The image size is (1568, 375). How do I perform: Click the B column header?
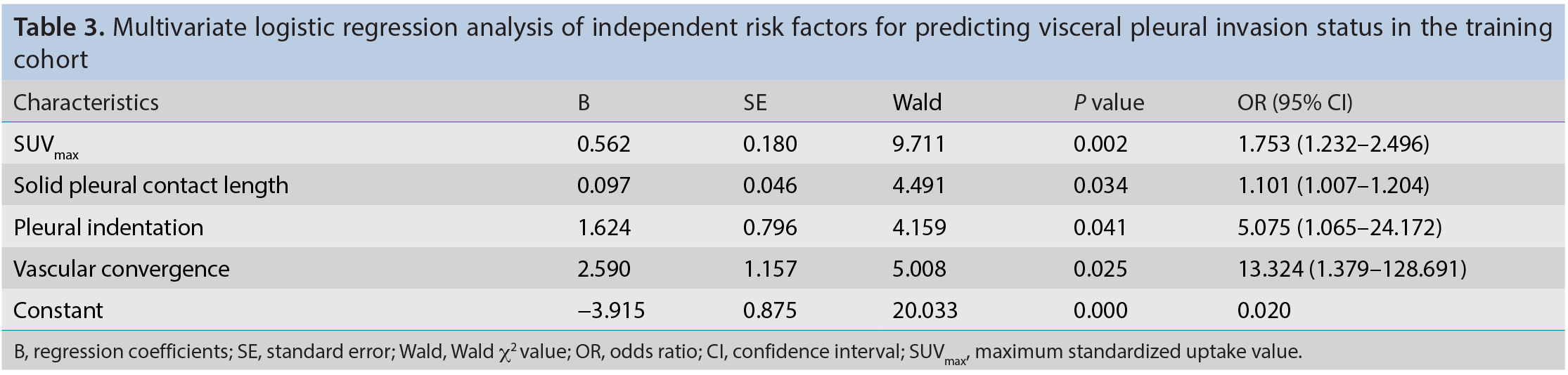point(584,103)
